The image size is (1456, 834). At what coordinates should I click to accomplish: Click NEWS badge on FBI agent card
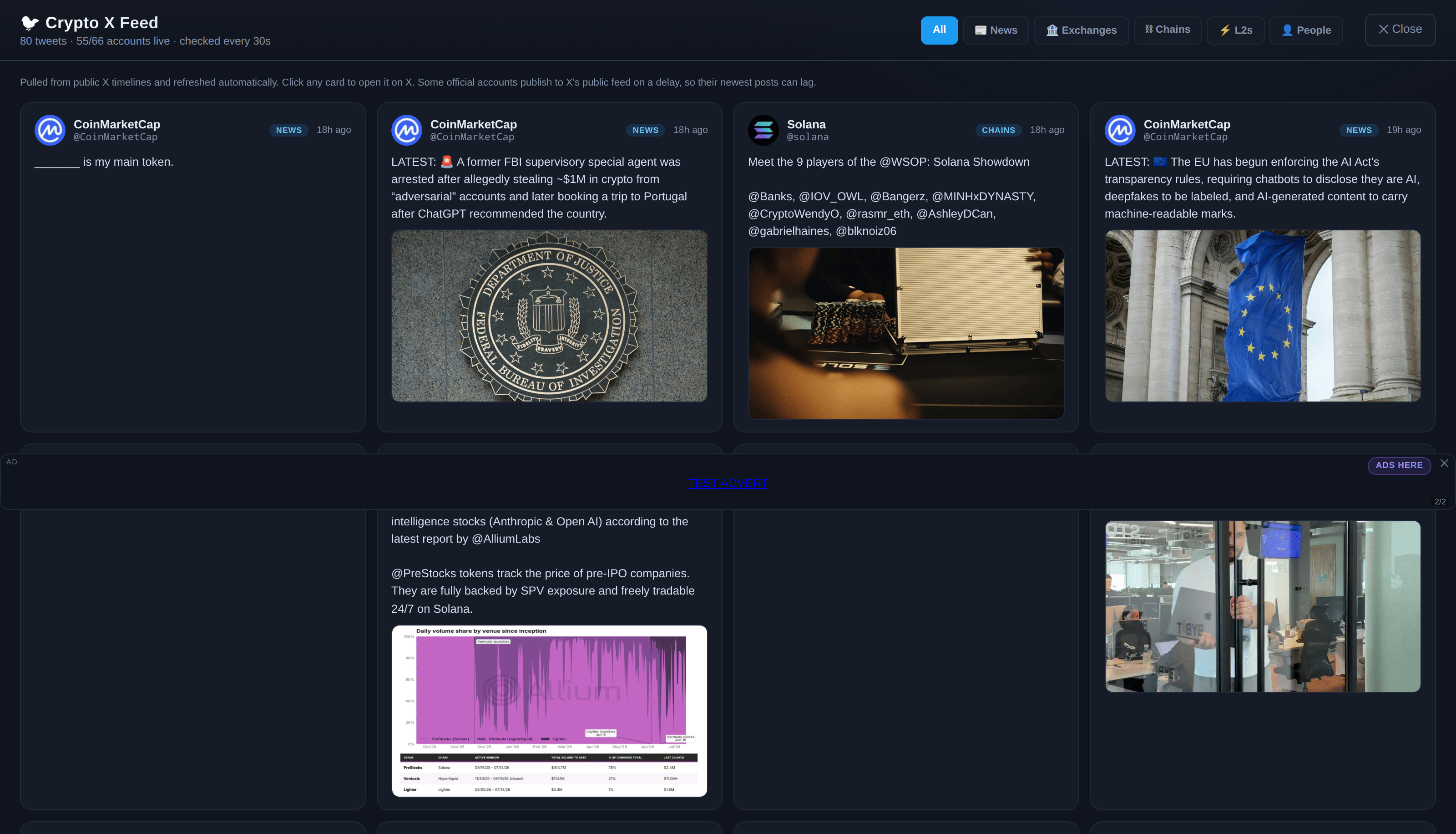pos(645,130)
